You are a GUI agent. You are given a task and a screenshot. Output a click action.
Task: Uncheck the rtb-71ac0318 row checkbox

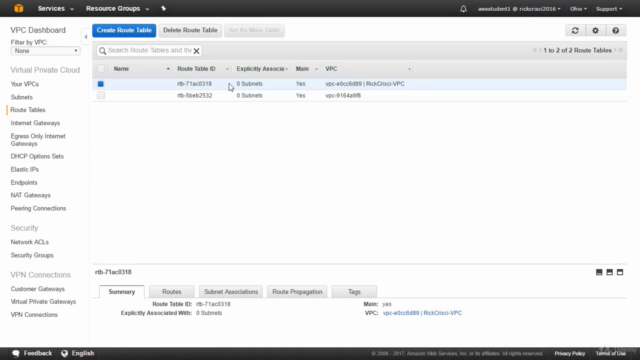pos(101,84)
